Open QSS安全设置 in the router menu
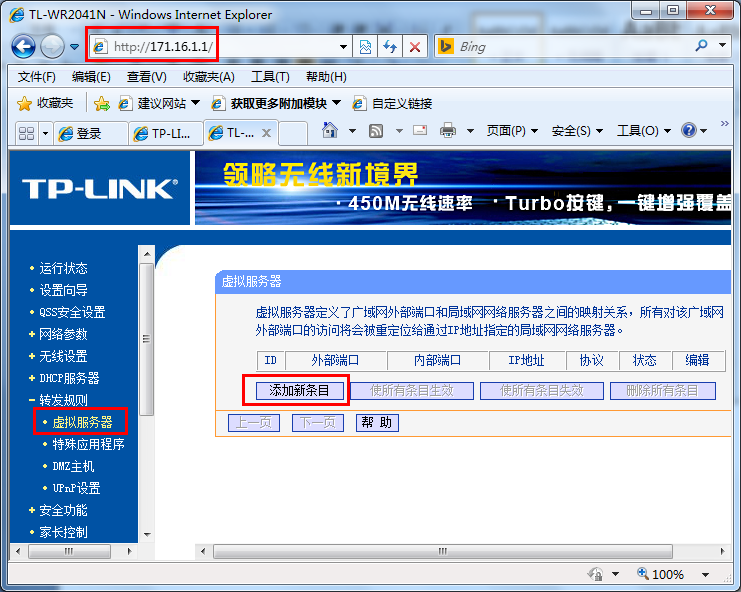741x592 pixels. [x=72, y=312]
